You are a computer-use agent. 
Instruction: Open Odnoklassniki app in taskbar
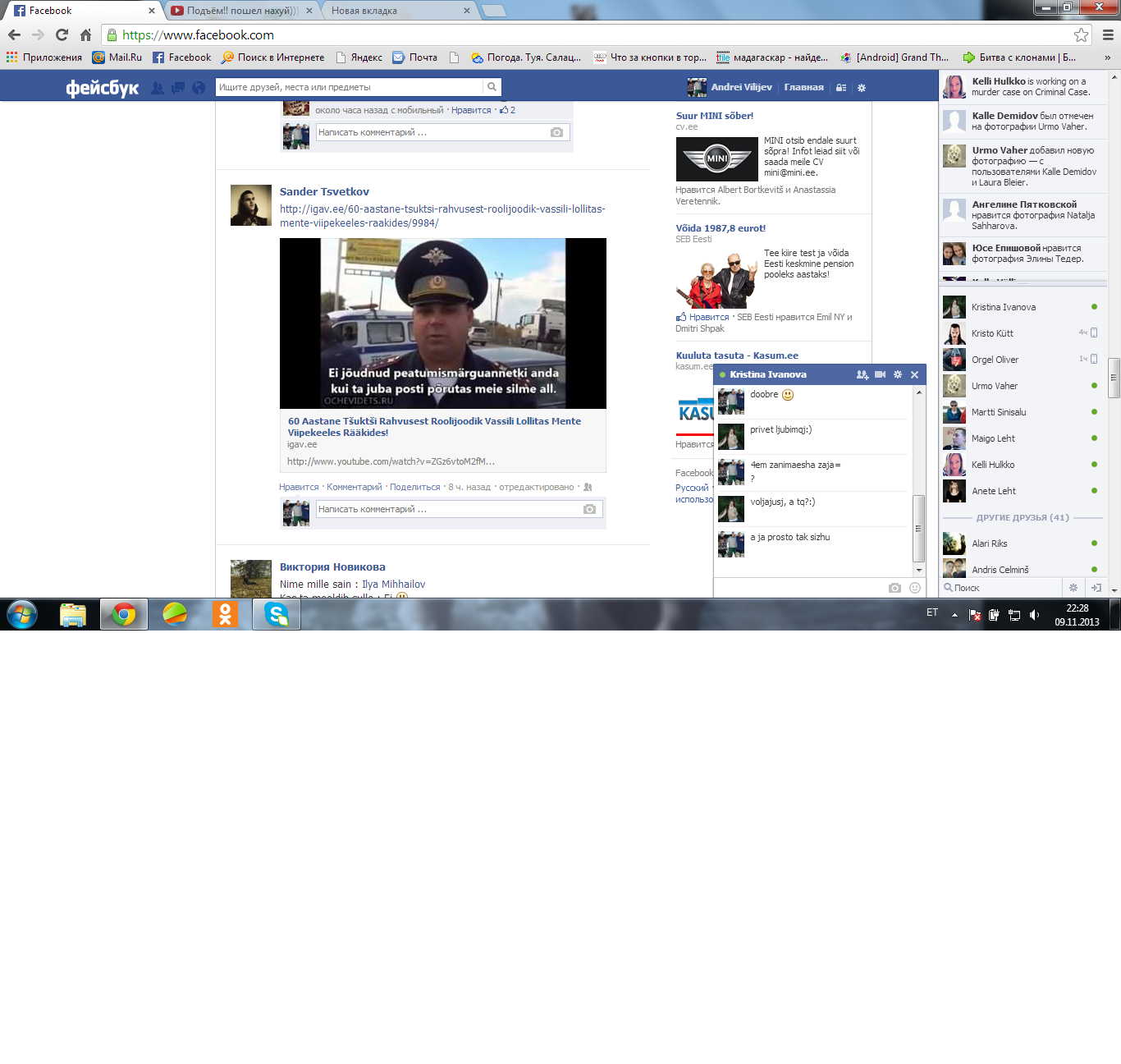[x=225, y=614]
